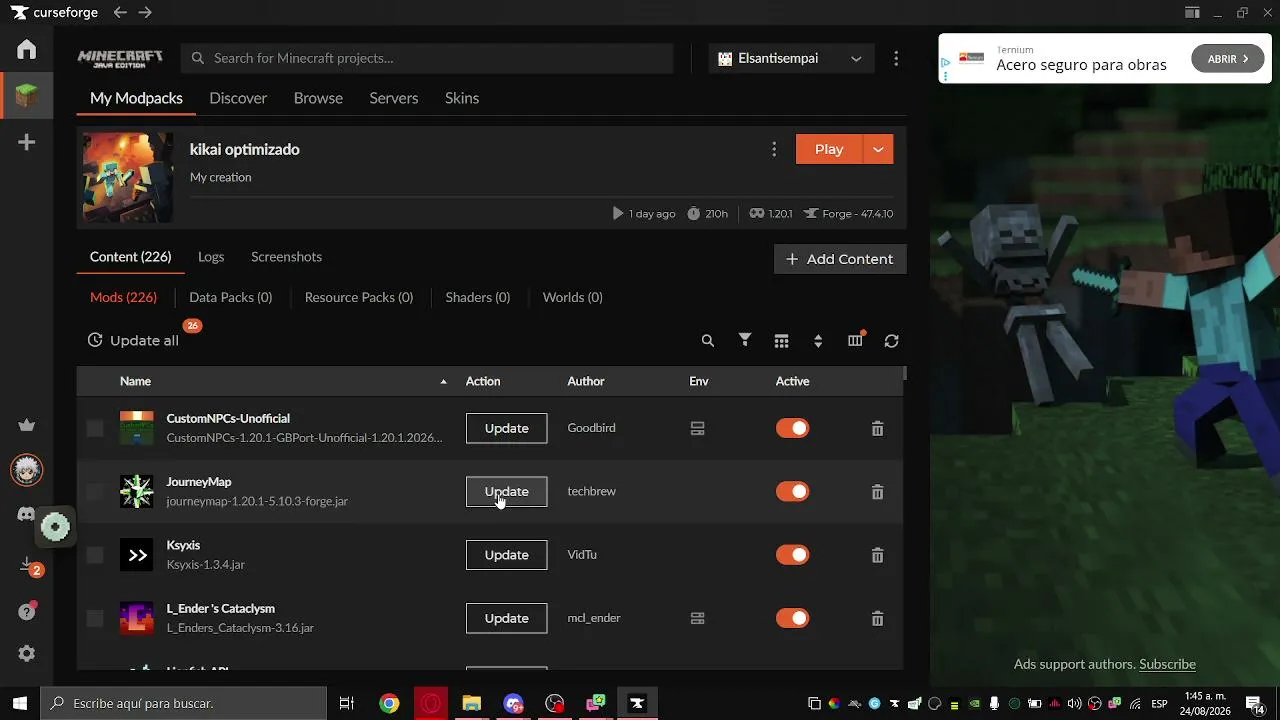Update the Ksyxis mod
The height and width of the screenshot is (720, 1280).
(x=507, y=555)
